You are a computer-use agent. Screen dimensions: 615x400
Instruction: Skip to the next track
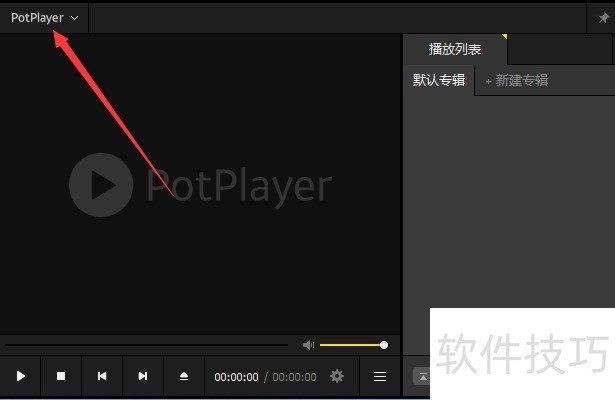coord(143,376)
